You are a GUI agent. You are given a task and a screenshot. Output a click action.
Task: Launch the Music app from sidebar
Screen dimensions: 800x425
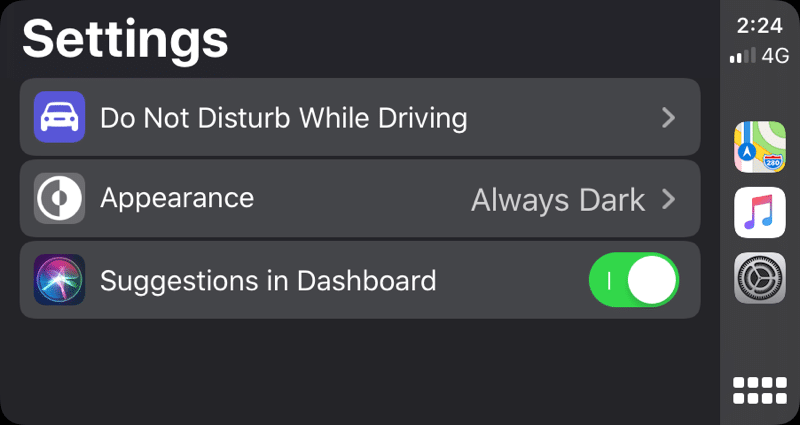760,213
